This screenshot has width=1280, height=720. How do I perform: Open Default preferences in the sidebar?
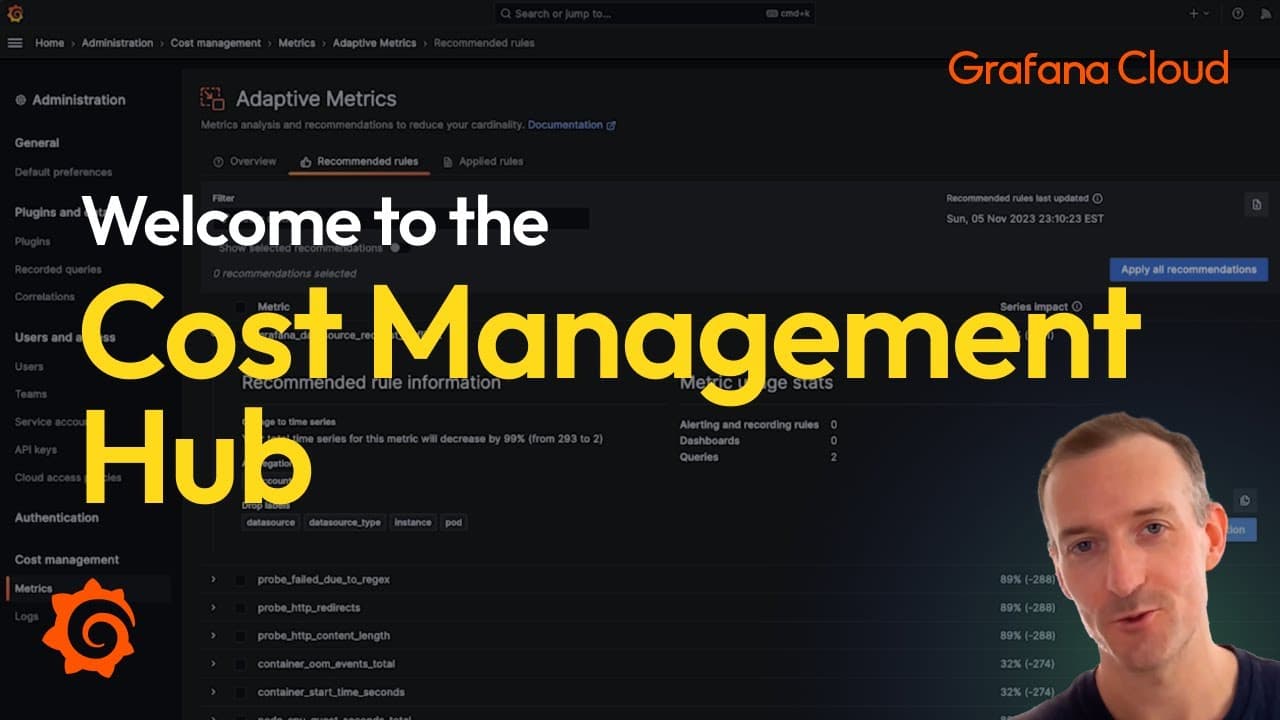63,172
